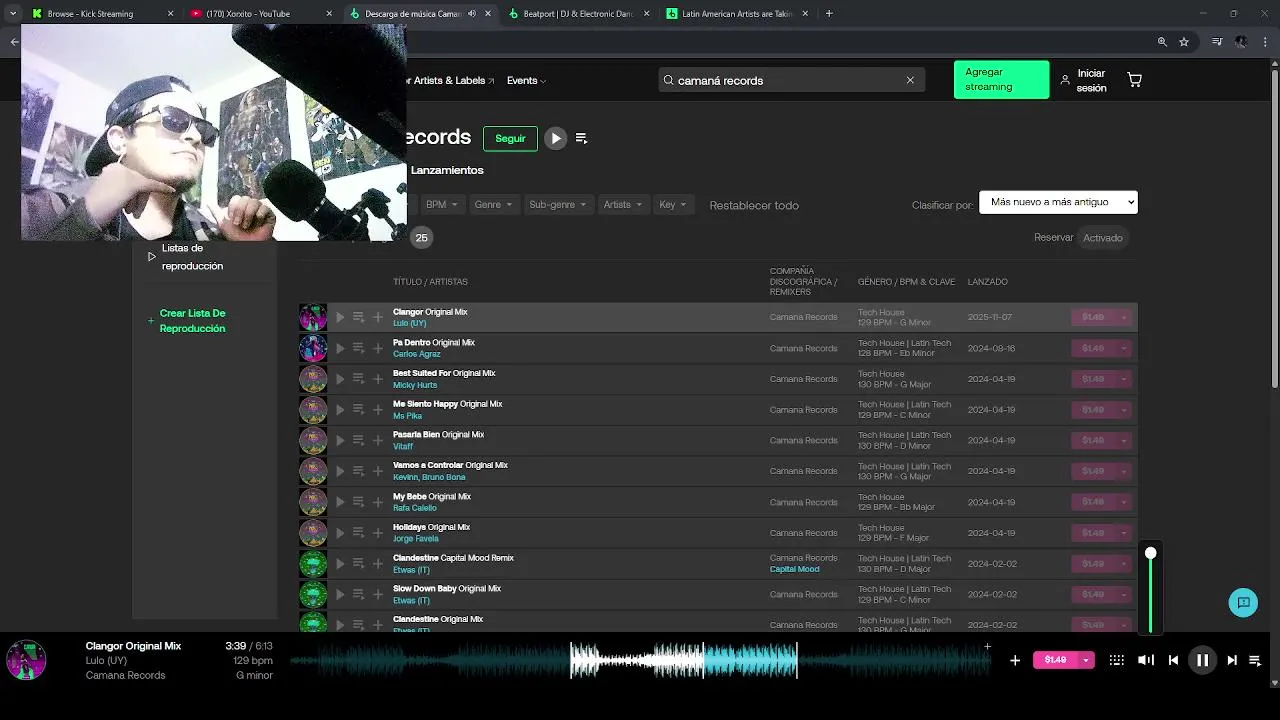Add Best Suited For to a playlist
Image resolution: width=1280 pixels, height=720 pixels.
378,379
